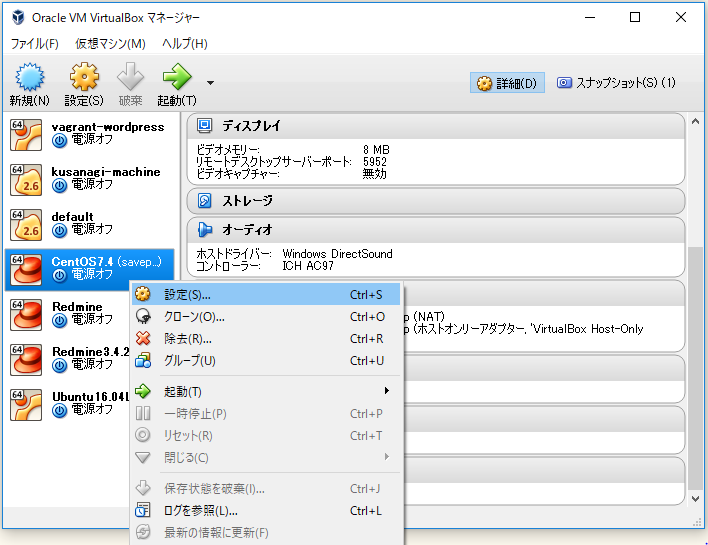Screen dimensions: 708x545
Task: Click the ICH AC97 controller value
Action: (308, 266)
